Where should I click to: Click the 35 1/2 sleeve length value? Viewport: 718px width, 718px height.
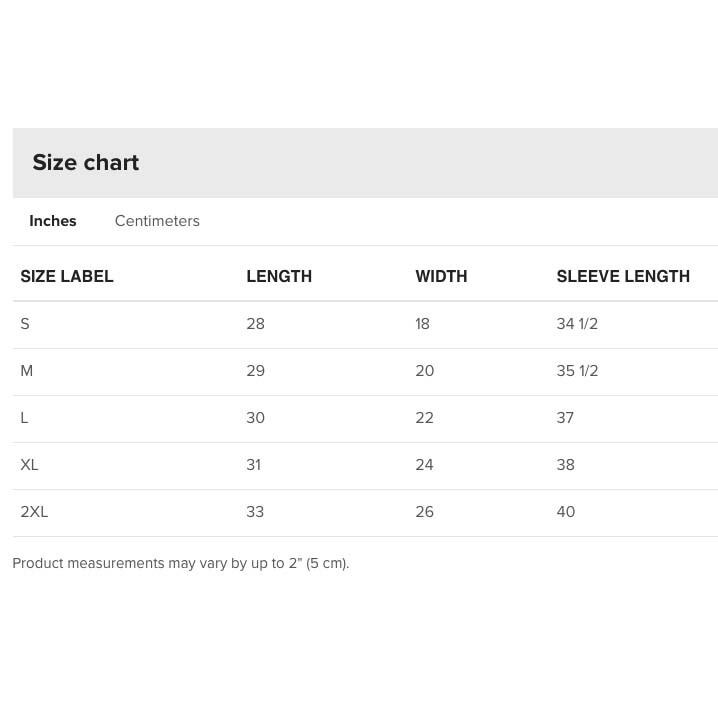[x=577, y=370]
